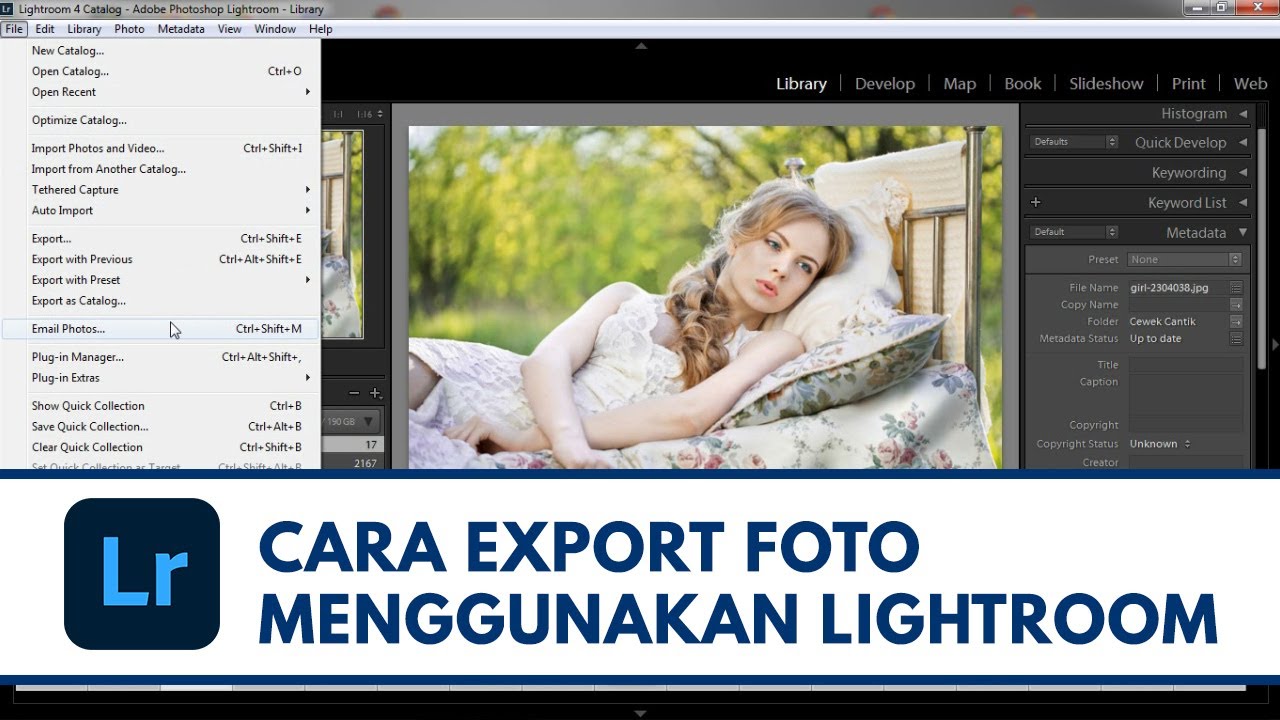This screenshot has width=1280, height=720.
Task: Expand the Open Recent submenu
Action: pos(160,92)
